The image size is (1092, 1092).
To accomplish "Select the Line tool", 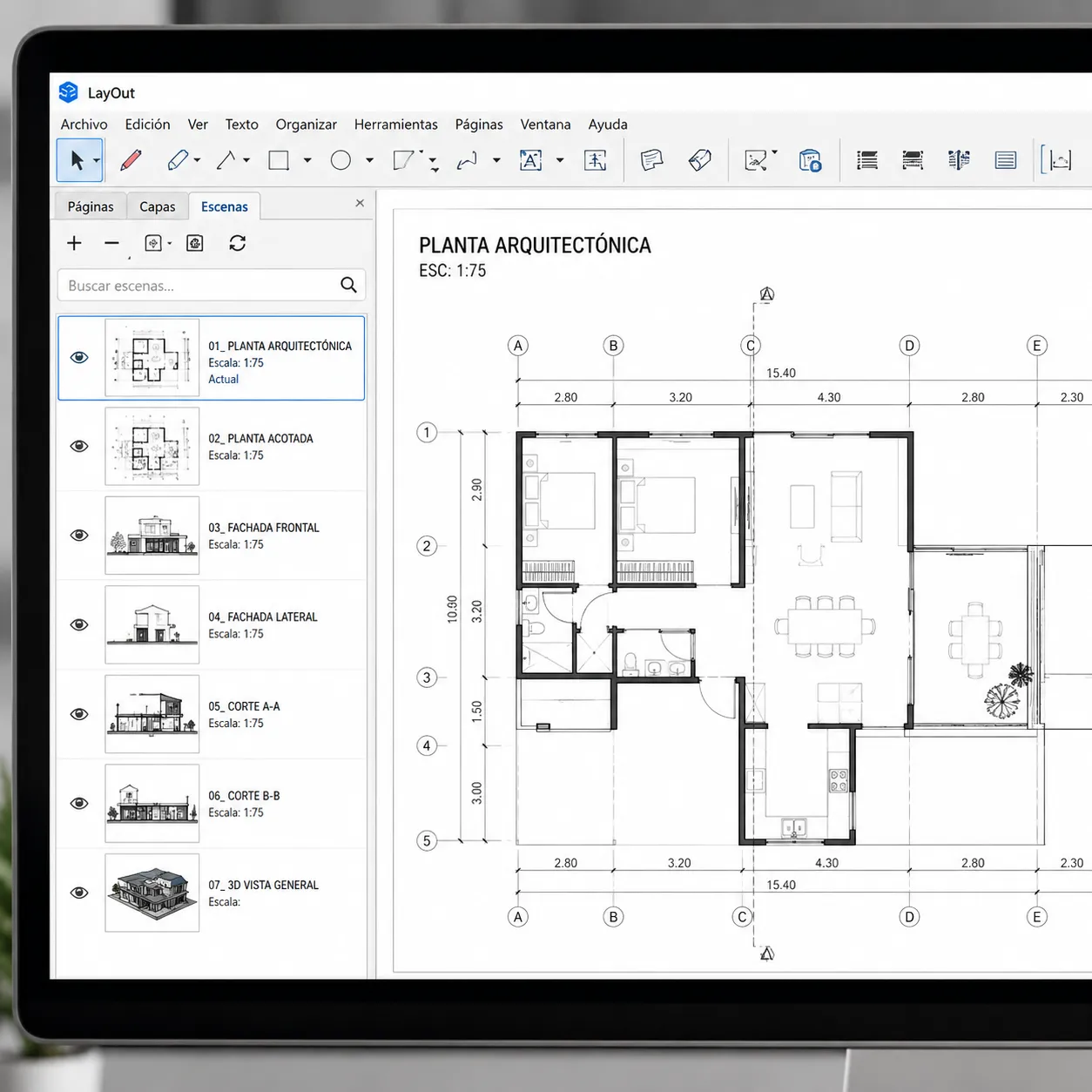I will 226,160.
